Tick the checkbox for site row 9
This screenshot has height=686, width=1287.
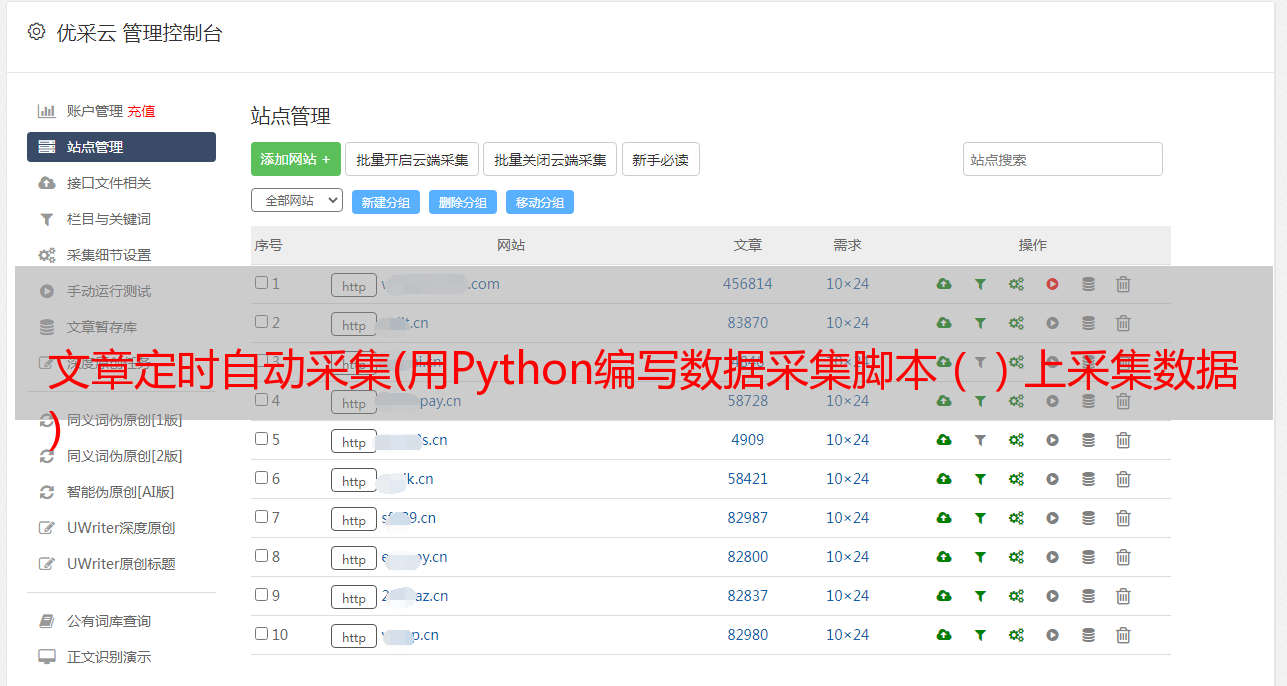261,595
